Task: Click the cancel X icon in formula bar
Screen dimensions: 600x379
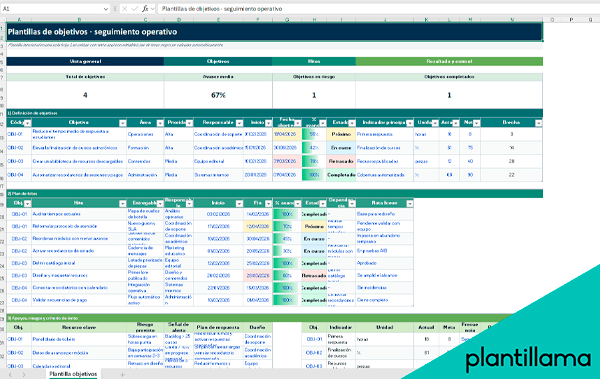Action: tap(124, 8)
